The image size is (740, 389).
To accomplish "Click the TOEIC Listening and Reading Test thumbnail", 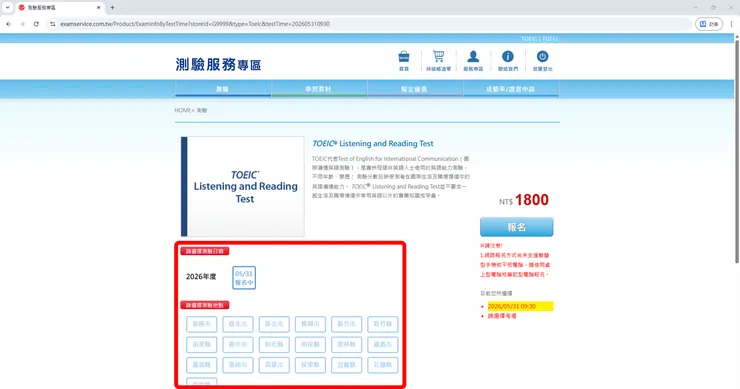I will [243, 186].
